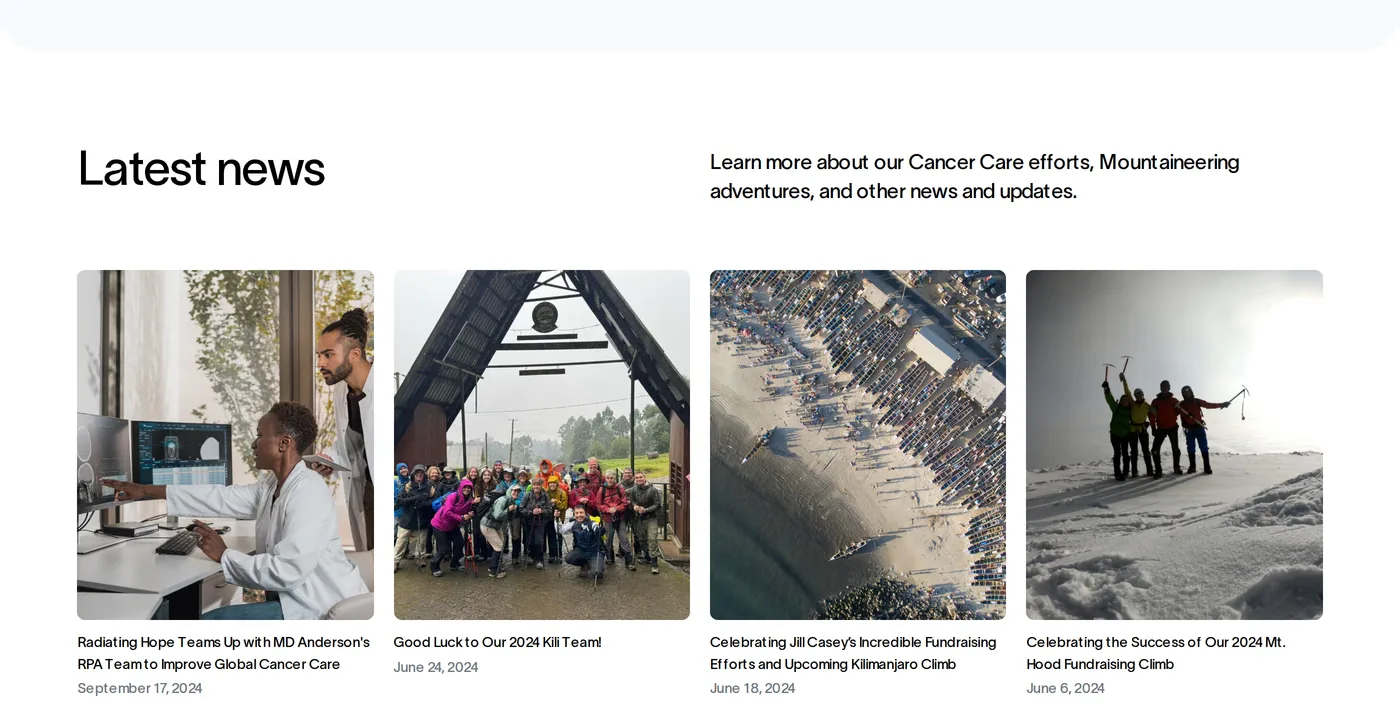This screenshot has width=1400, height=724.
Task: Open the Mt. Hood climbers summit photo
Action: (1174, 445)
